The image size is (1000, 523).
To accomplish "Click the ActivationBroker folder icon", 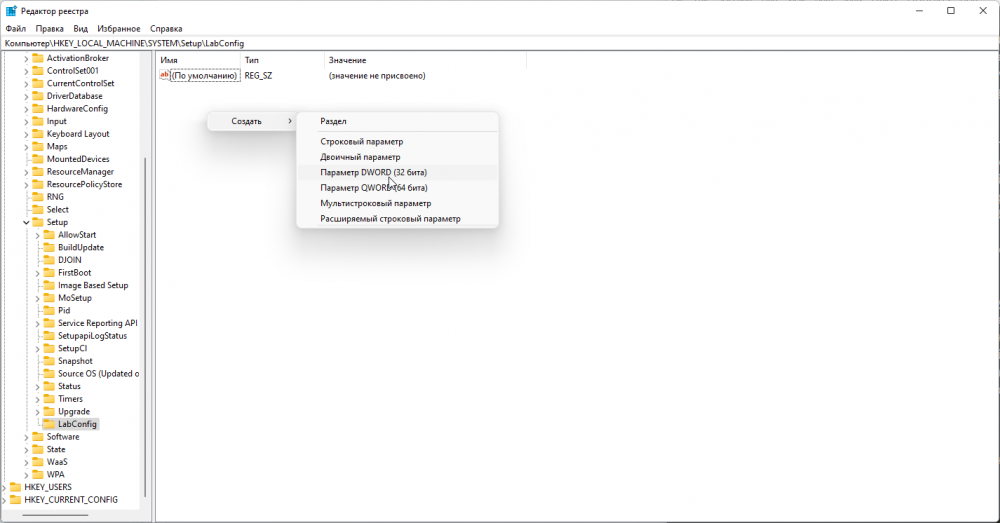I will pyautogui.click(x=38, y=58).
